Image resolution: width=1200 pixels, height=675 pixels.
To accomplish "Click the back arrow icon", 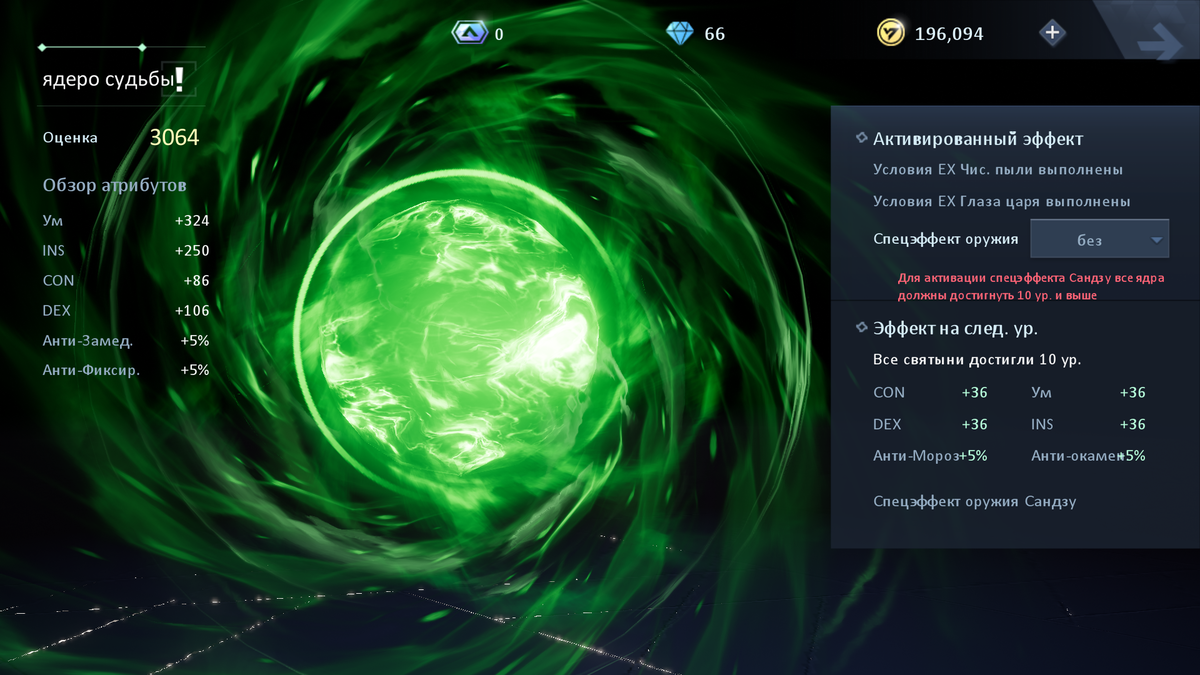I will pyautogui.click(x=1158, y=44).
